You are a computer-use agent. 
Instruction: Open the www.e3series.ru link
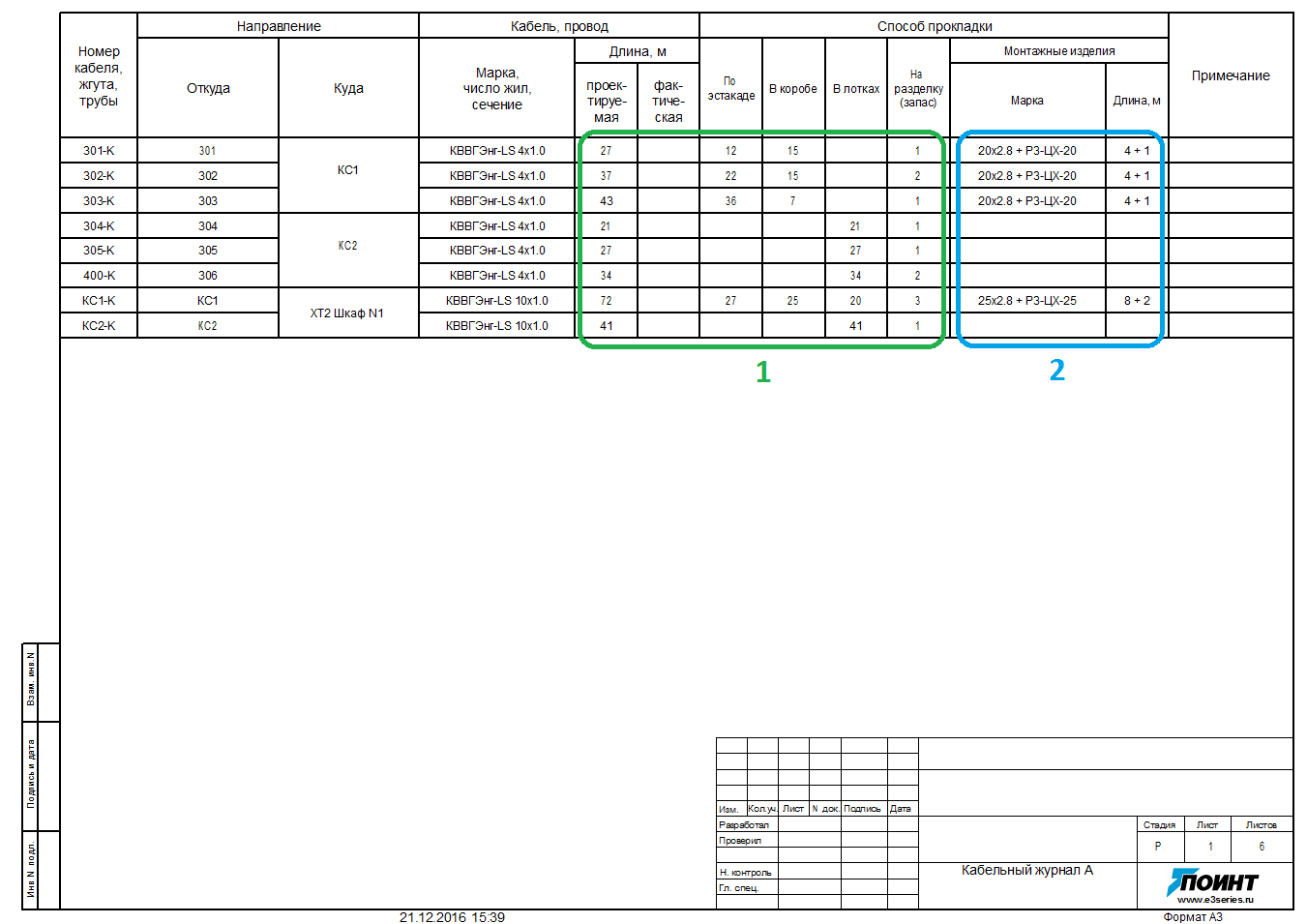1215,900
